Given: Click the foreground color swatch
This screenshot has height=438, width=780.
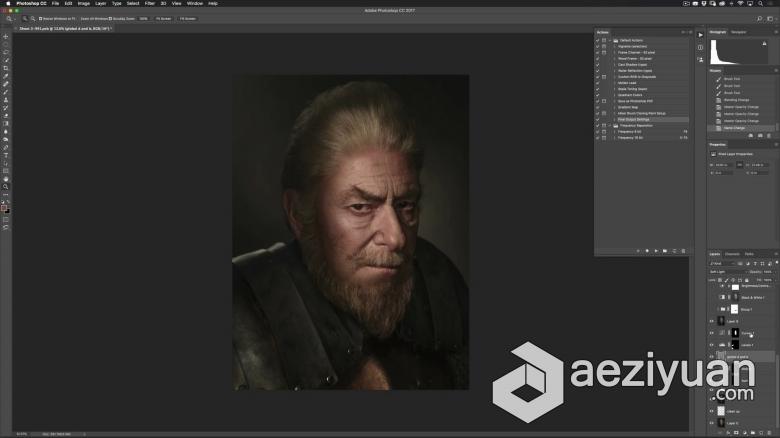Looking at the screenshot, I should tap(4, 208).
